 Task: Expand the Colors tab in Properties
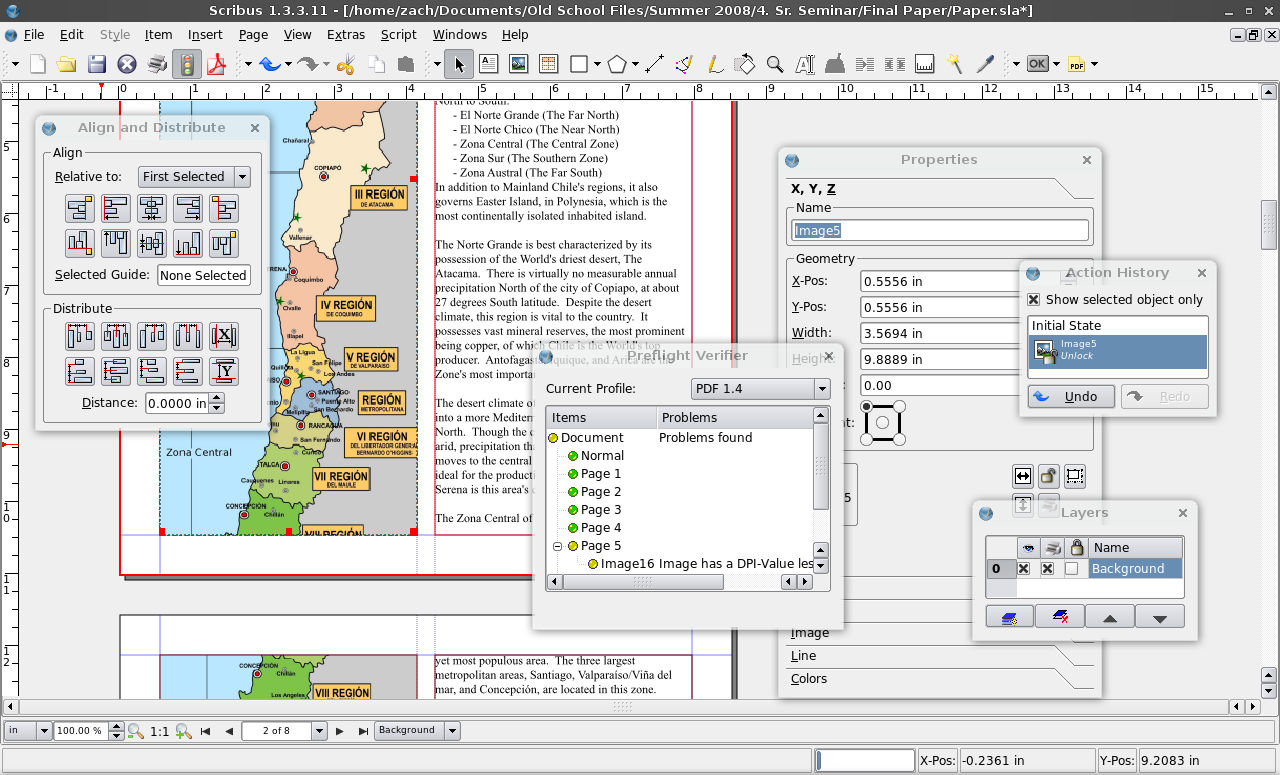(809, 679)
